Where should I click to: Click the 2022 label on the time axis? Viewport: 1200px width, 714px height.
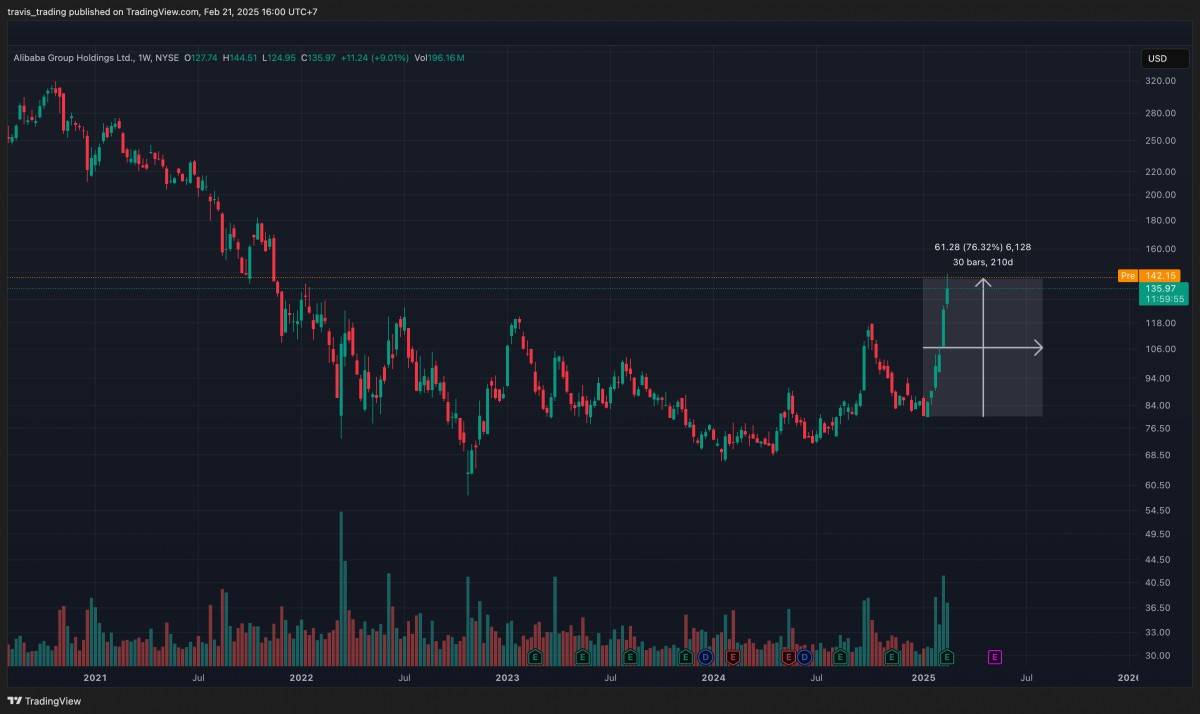pos(301,678)
